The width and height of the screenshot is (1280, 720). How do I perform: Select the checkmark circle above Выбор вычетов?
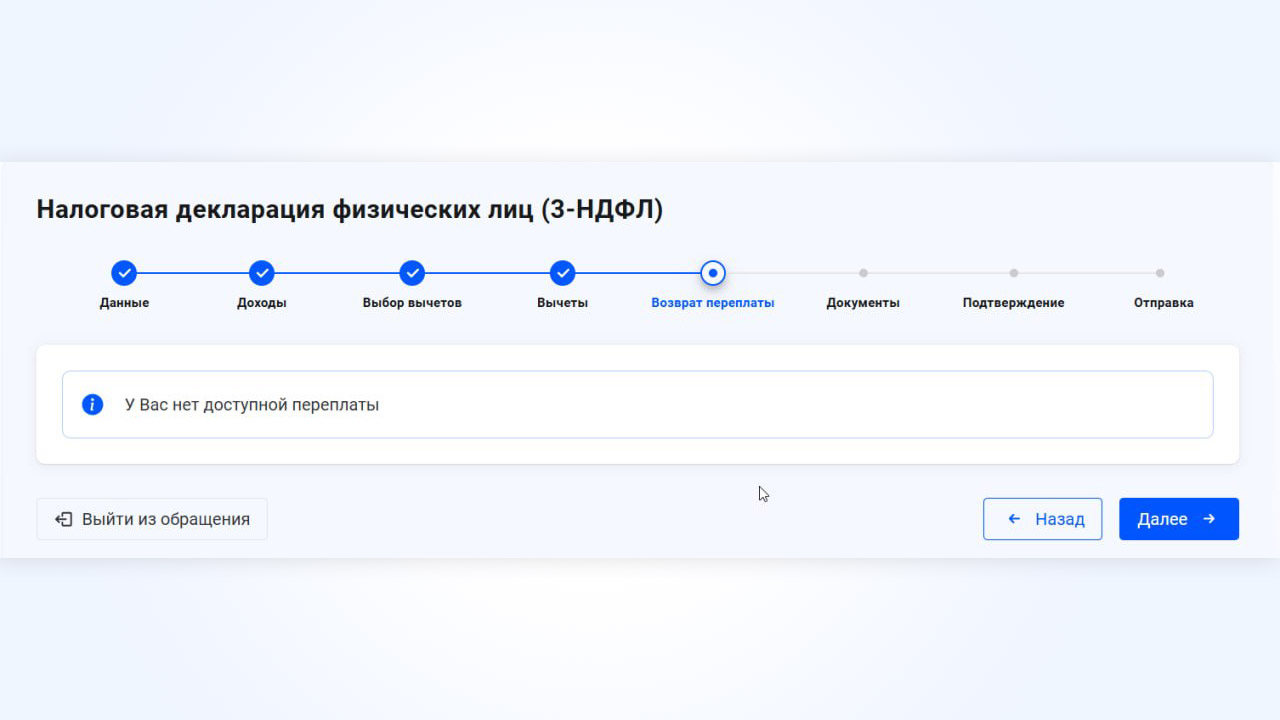click(x=412, y=273)
